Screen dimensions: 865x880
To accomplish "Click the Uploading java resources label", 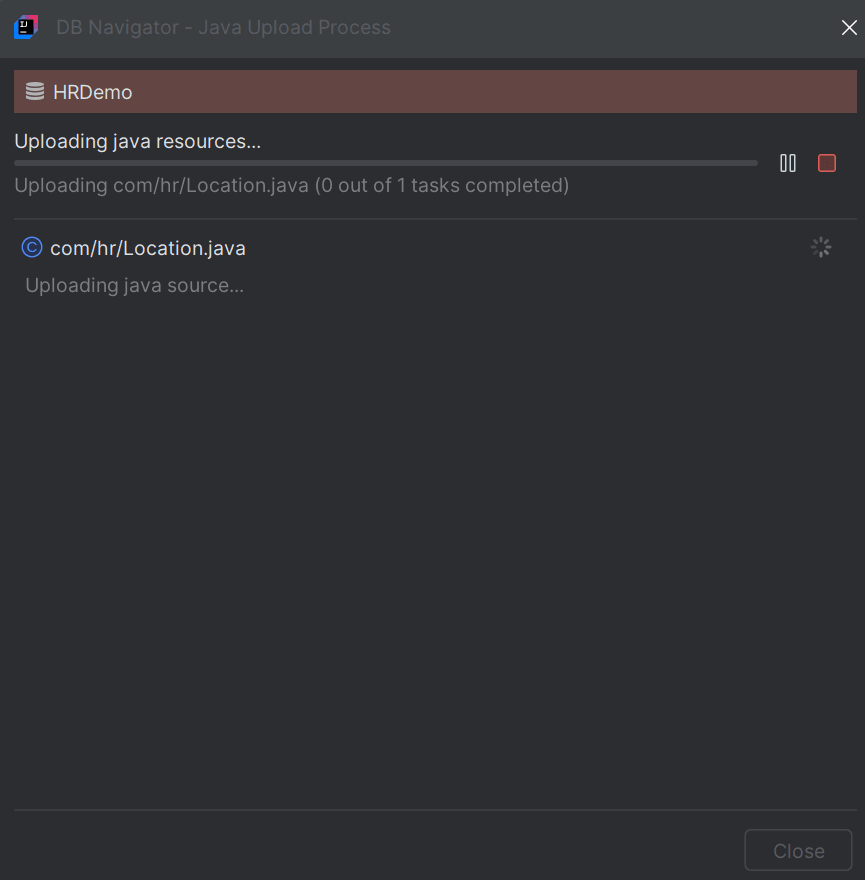I will (137, 141).
